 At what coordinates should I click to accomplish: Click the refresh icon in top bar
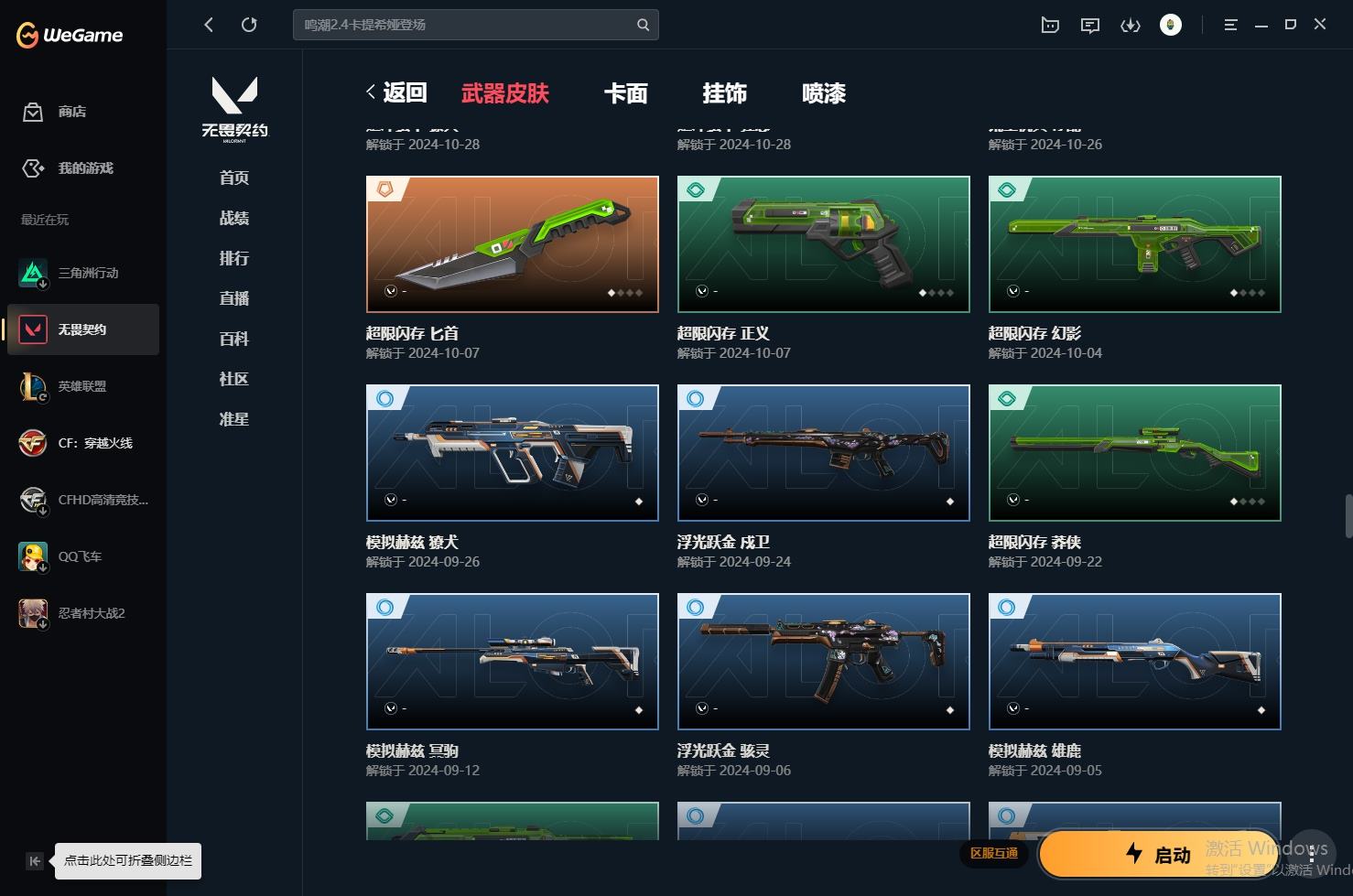point(249,25)
